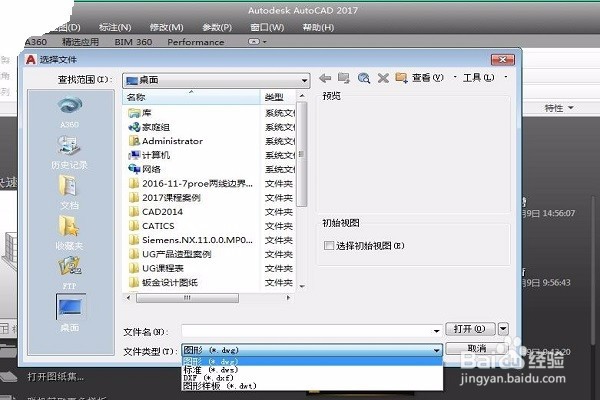Image resolution: width=600 pixels, height=400 pixels.
Task: Select the 历史记录 history sidebar icon
Action: pos(69,152)
